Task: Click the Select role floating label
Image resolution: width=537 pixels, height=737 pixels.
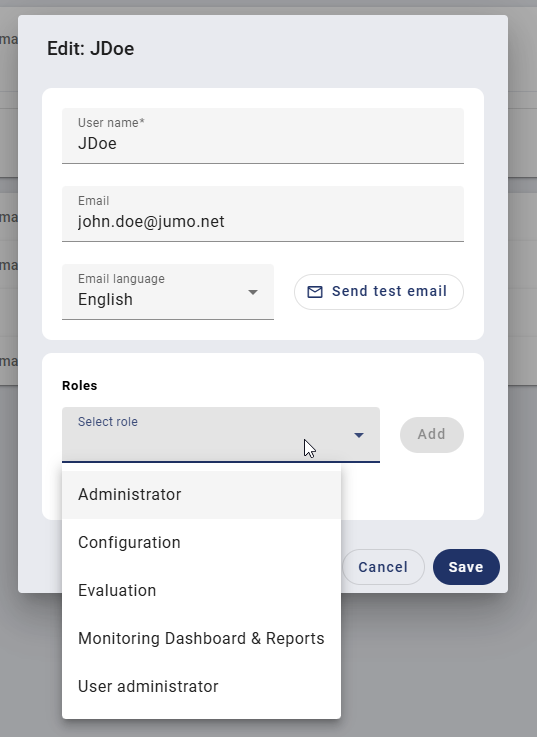Action: point(108,422)
